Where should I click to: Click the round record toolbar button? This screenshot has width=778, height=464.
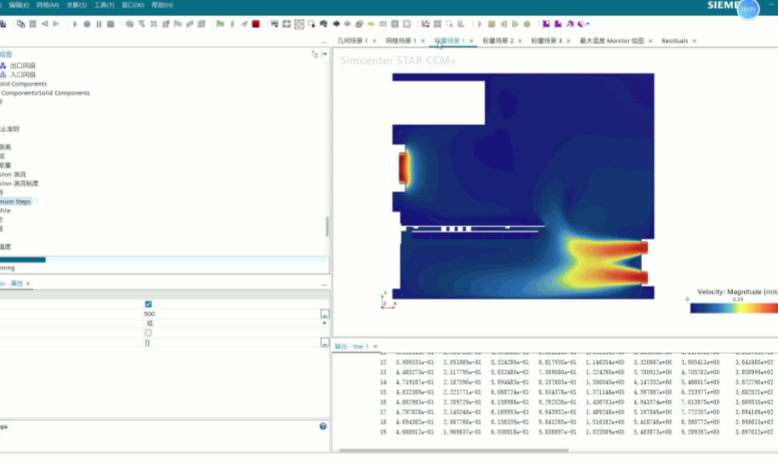(x=87, y=24)
